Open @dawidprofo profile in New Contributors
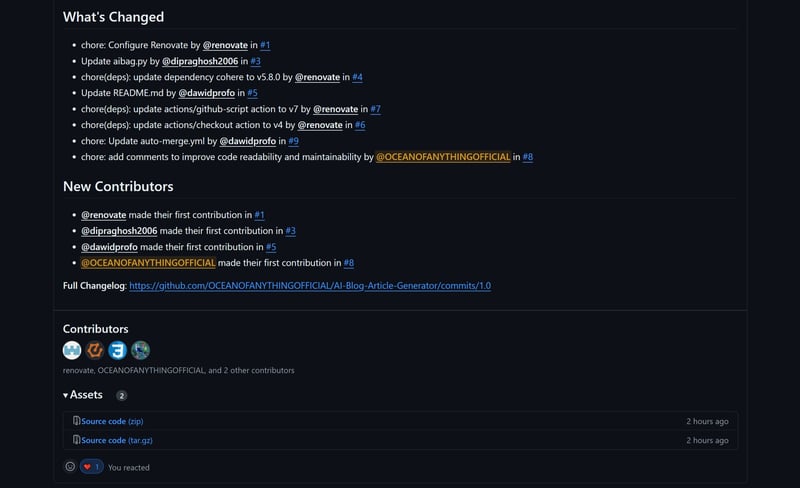Image resolution: width=800 pixels, height=488 pixels. (109, 247)
